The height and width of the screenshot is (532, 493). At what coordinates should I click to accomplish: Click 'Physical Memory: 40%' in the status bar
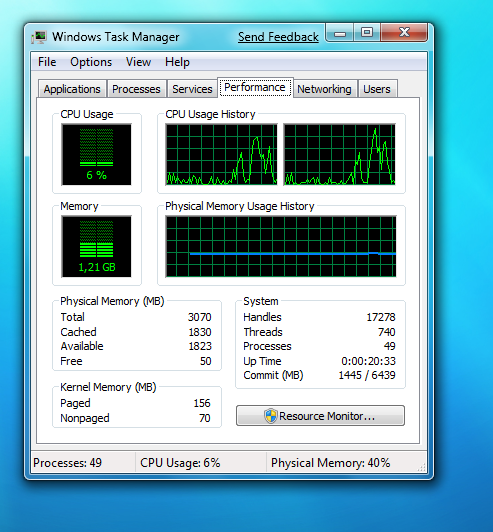pos(330,463)
